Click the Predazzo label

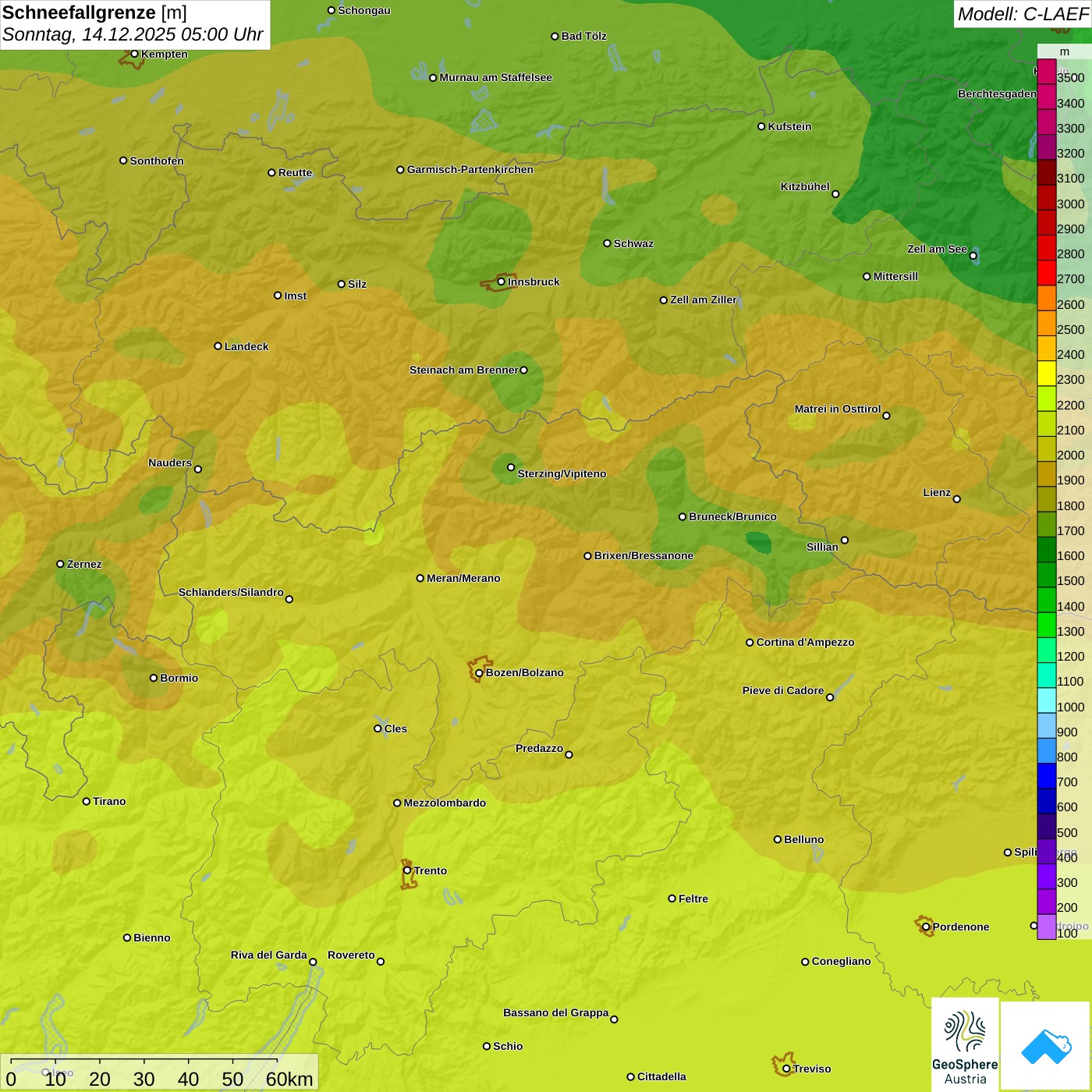pos(539,748)
